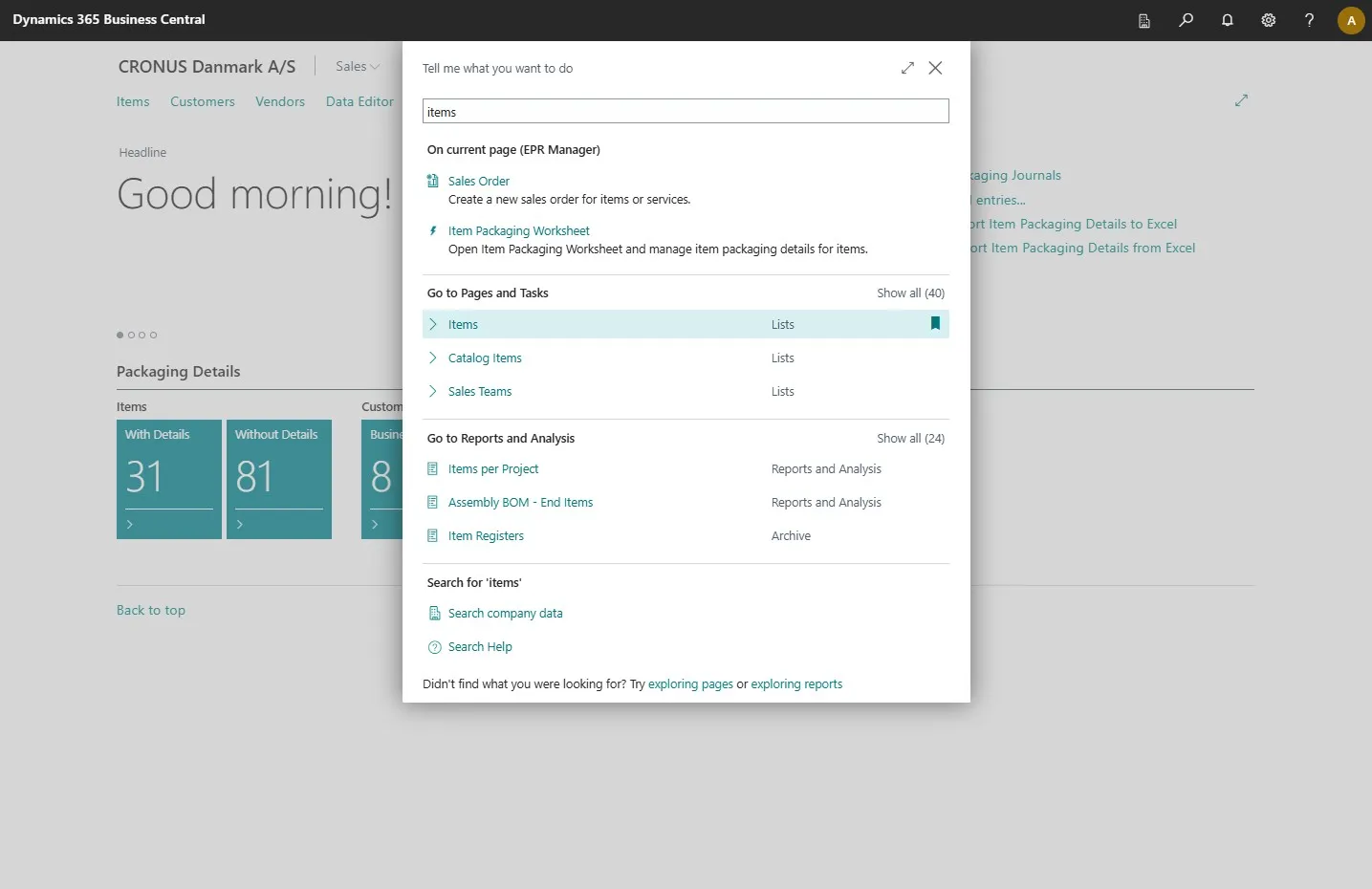Click the Assembly BOM report icon
Image resolution: width=1372 pixels, height=889 pixels.
pos(433,503)
